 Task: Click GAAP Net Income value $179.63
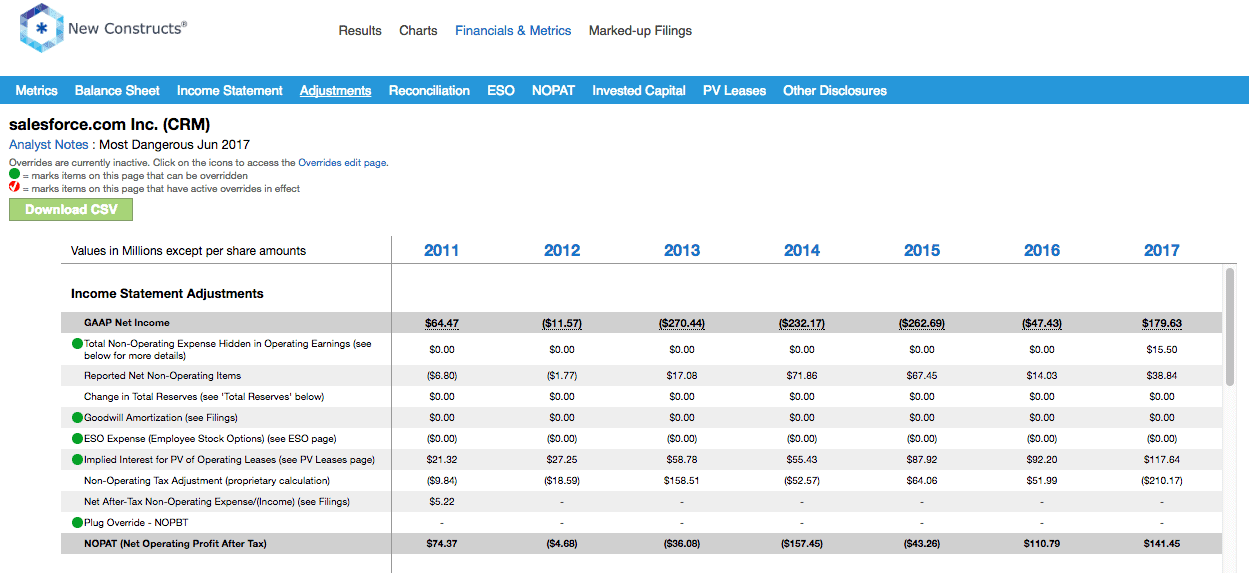[1162, 323]
